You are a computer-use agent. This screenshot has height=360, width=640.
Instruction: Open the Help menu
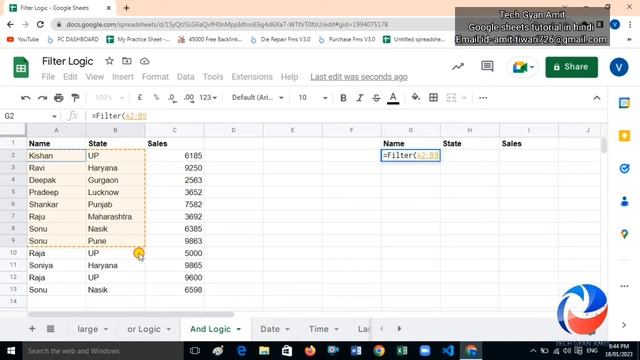click(289, 77)
